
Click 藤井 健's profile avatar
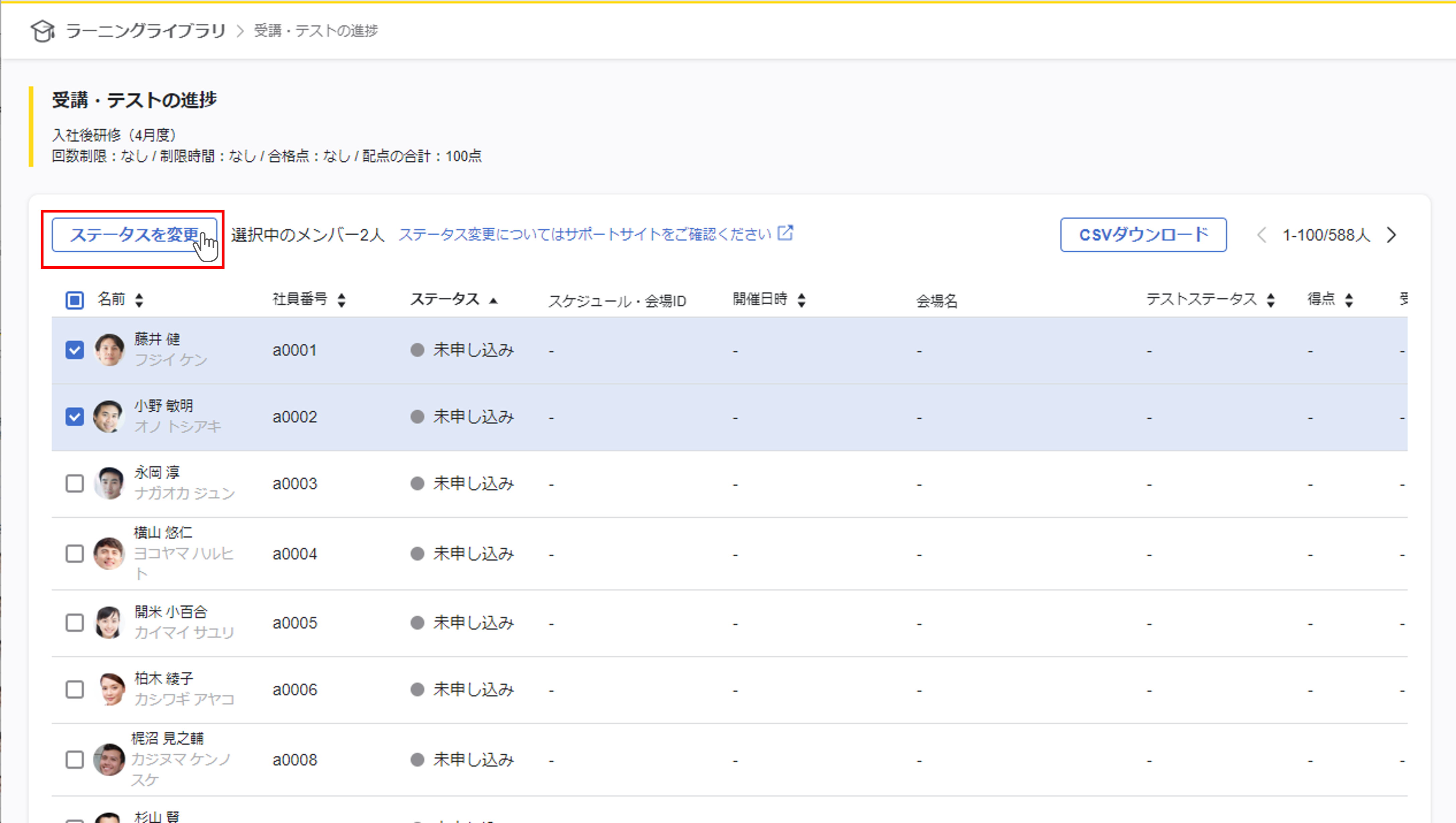(x=109, y=350)
